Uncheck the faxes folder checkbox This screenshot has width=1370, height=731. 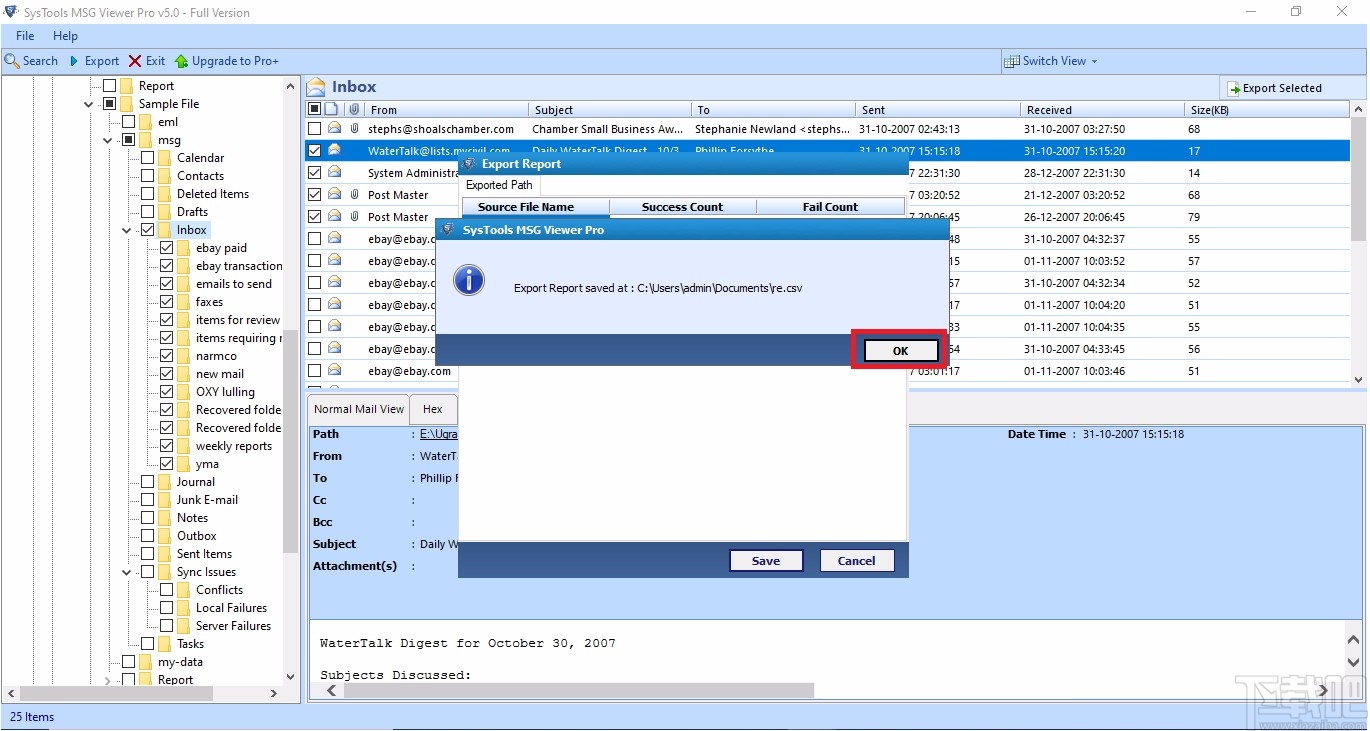pyautogui.click(x=167, y=302)
